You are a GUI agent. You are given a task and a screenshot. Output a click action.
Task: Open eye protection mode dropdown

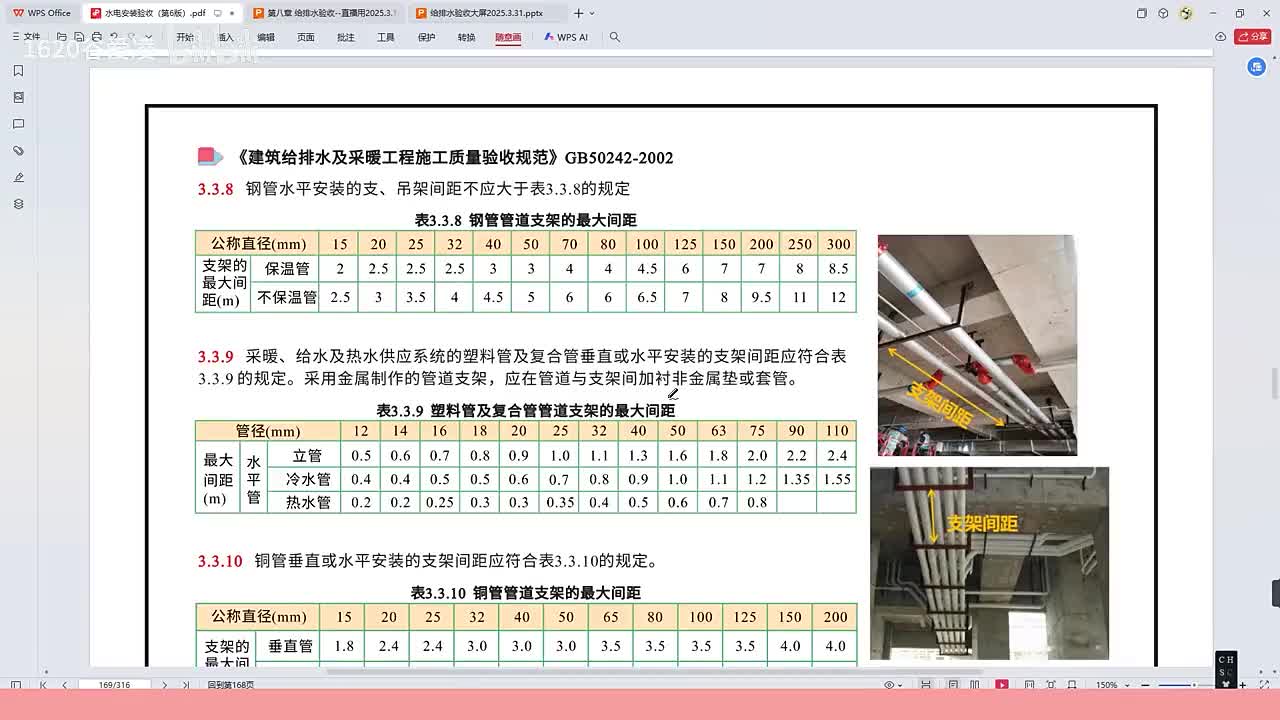(x=893, y=685)
